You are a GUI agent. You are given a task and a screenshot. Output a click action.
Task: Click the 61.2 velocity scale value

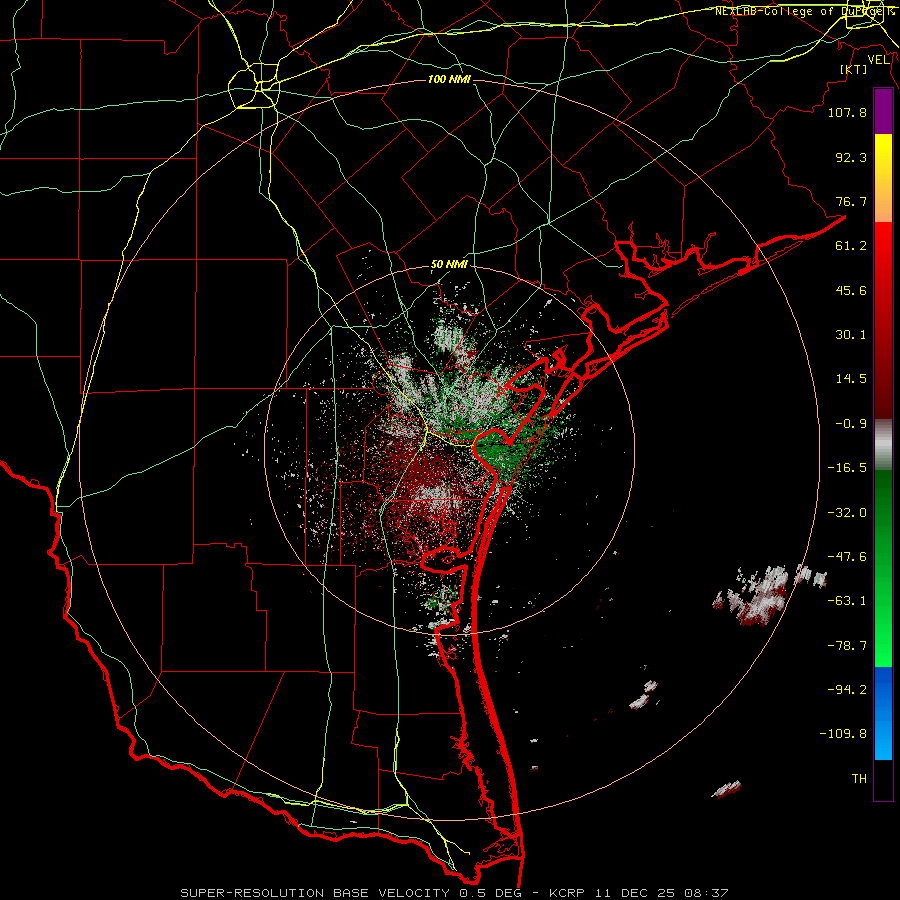pyautogui.click(x=851, y=246)
